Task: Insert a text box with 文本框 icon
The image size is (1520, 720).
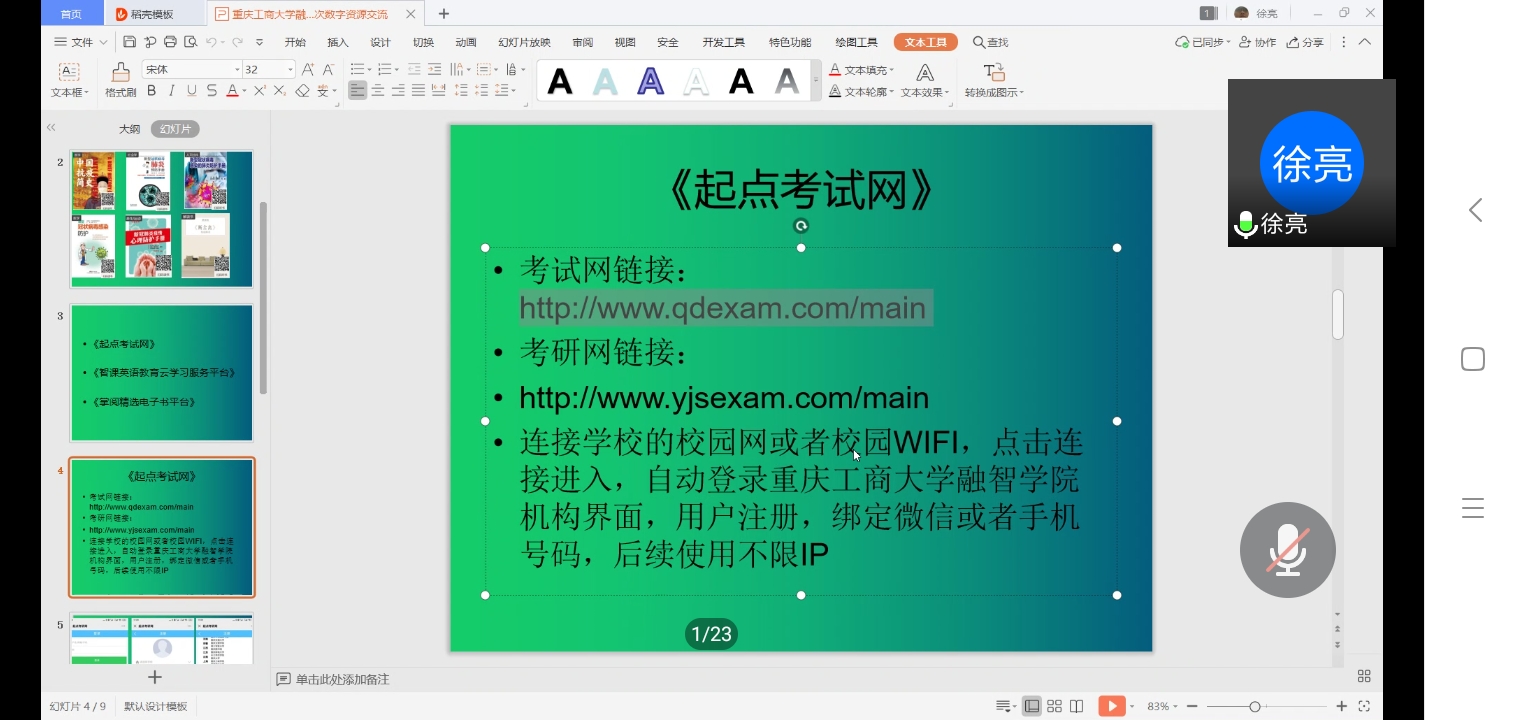Action: (69, 72)
